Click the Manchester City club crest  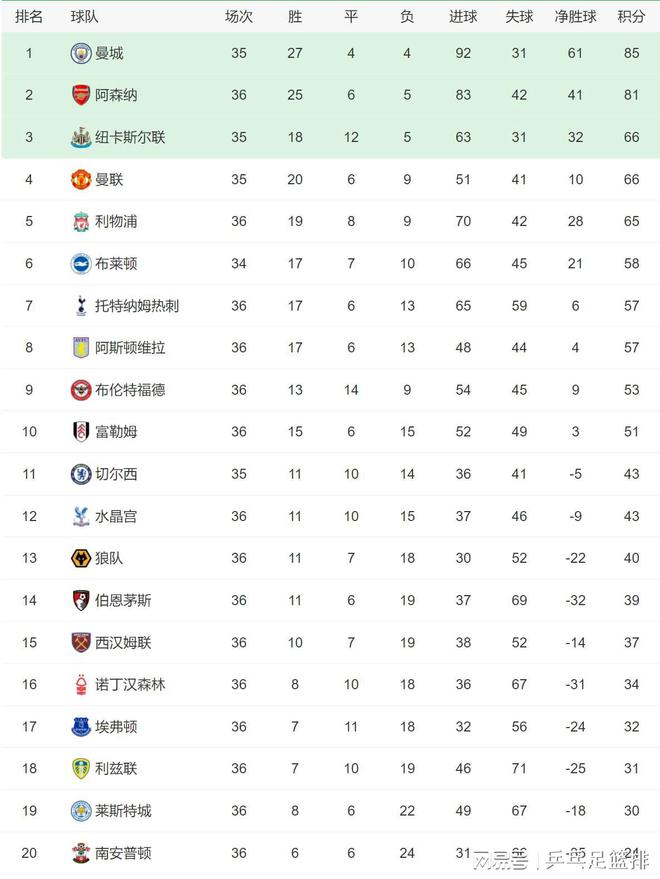coord(81,53)
